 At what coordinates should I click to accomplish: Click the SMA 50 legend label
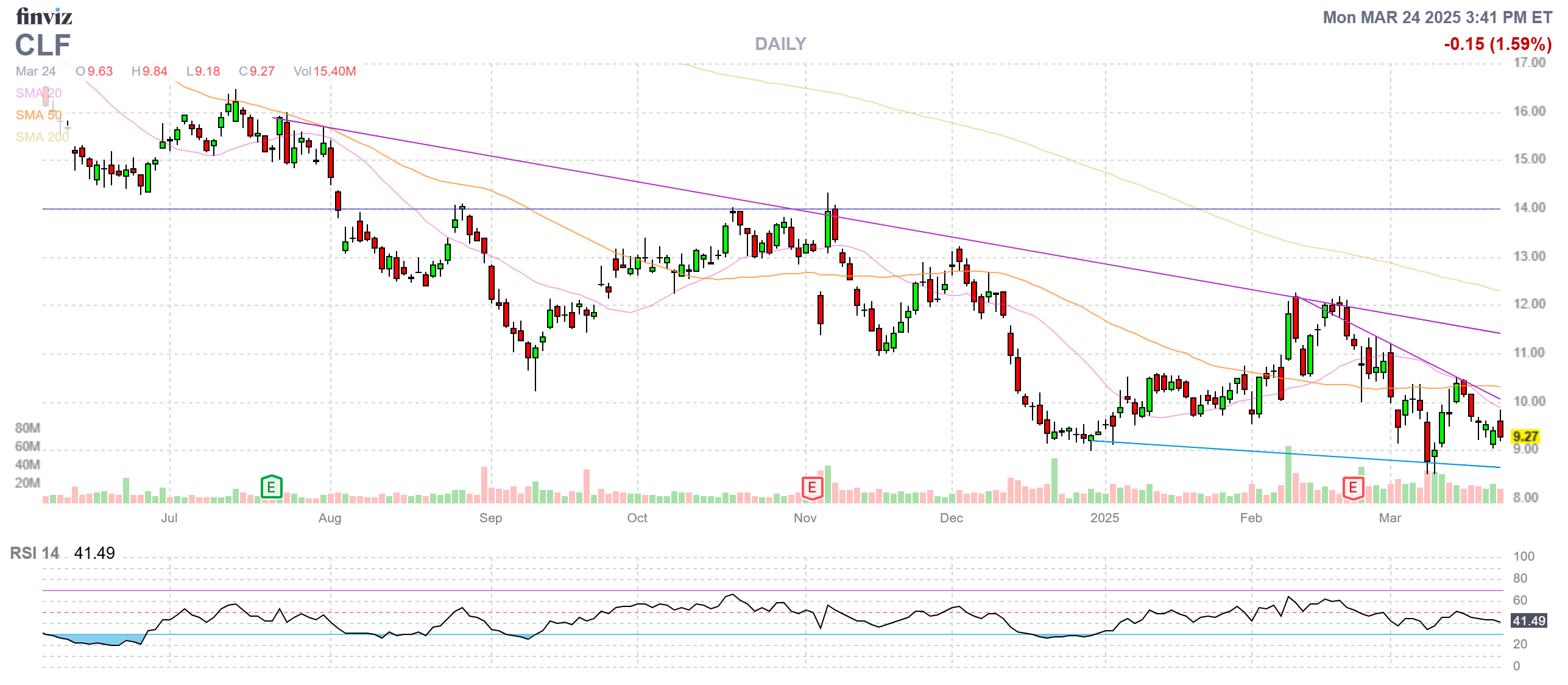click(x=38, y=115)
